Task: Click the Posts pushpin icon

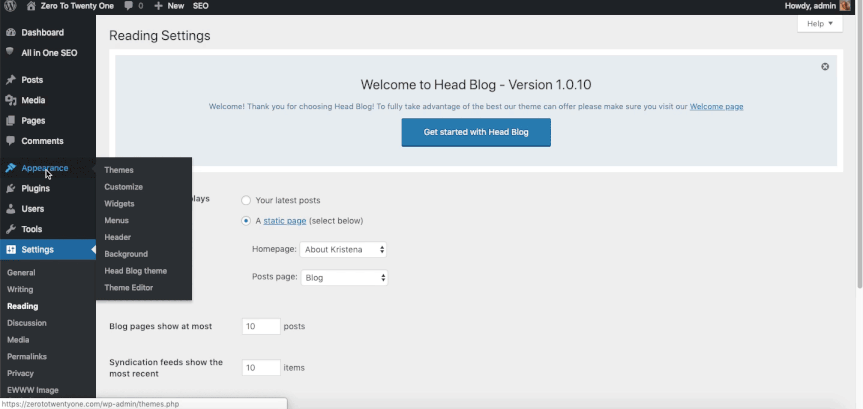Action: click(x=10, y=80)
